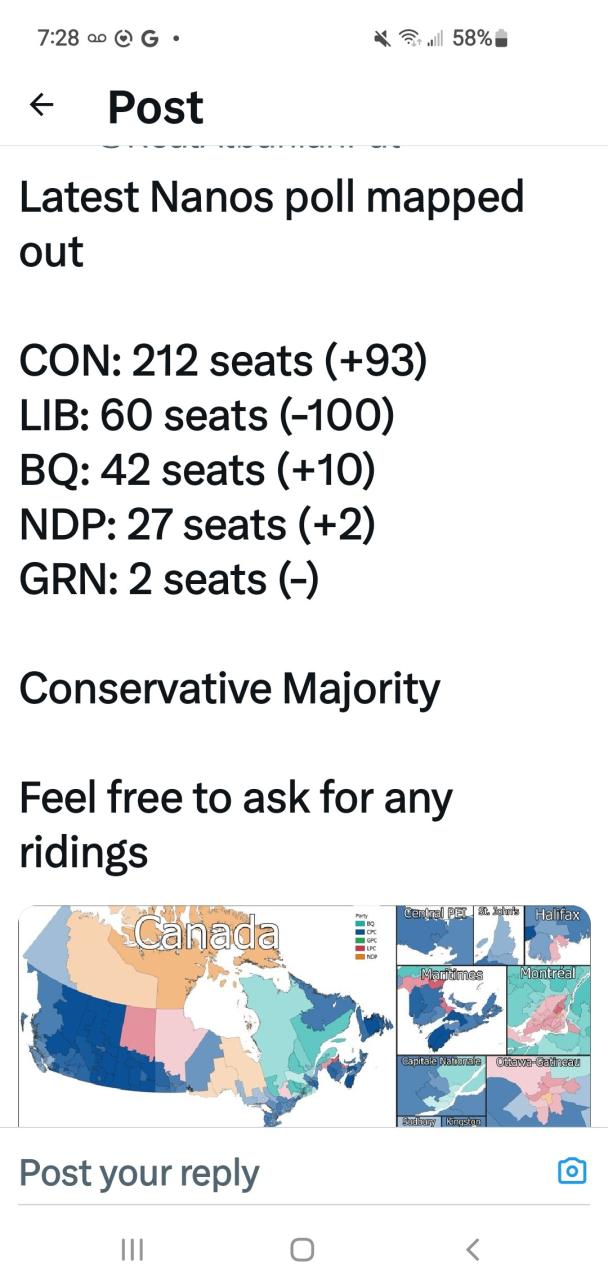Tap the back arrow beside Post

pyautogui.click(x=41, y=105)
